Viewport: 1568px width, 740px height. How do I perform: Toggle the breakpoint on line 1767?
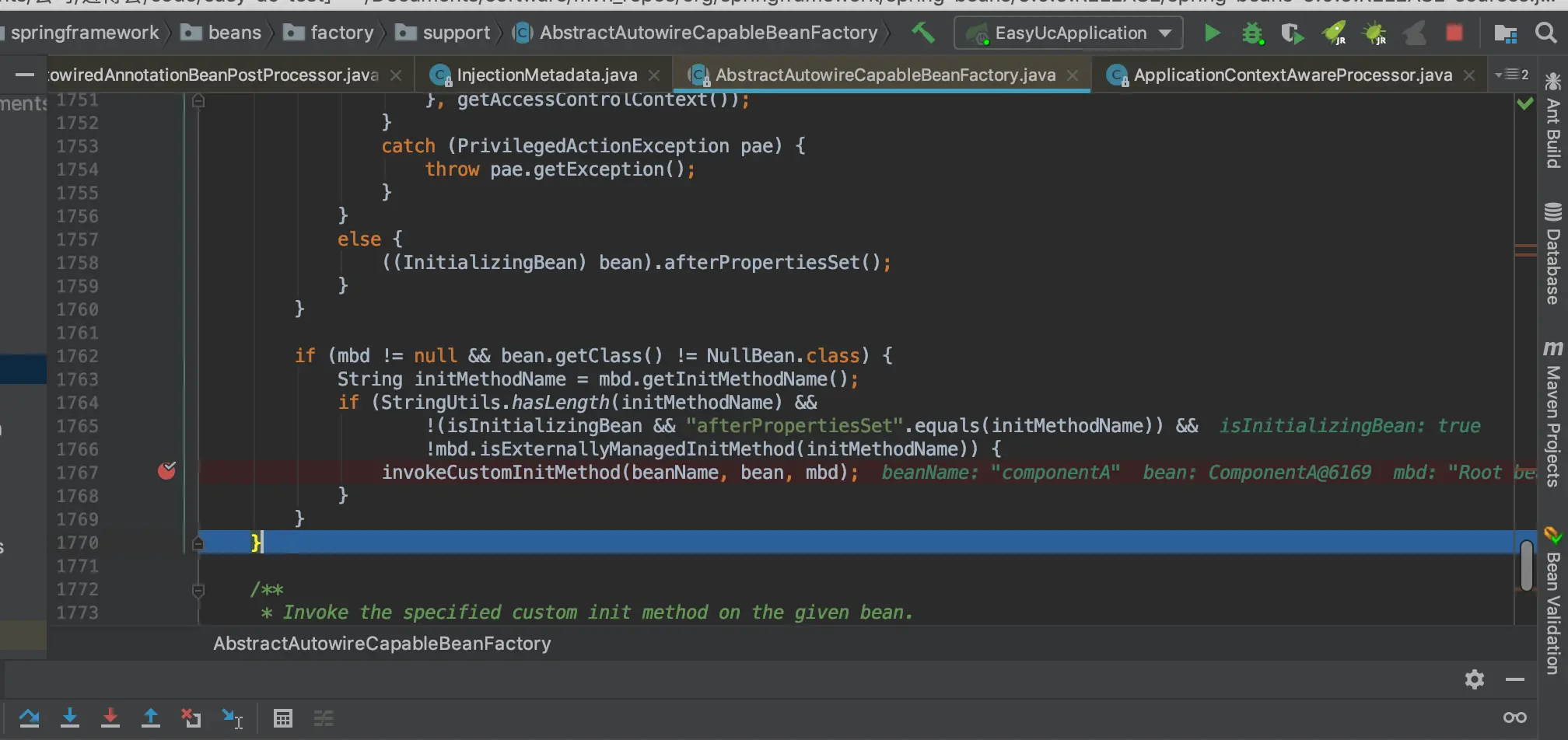(166, 470)
